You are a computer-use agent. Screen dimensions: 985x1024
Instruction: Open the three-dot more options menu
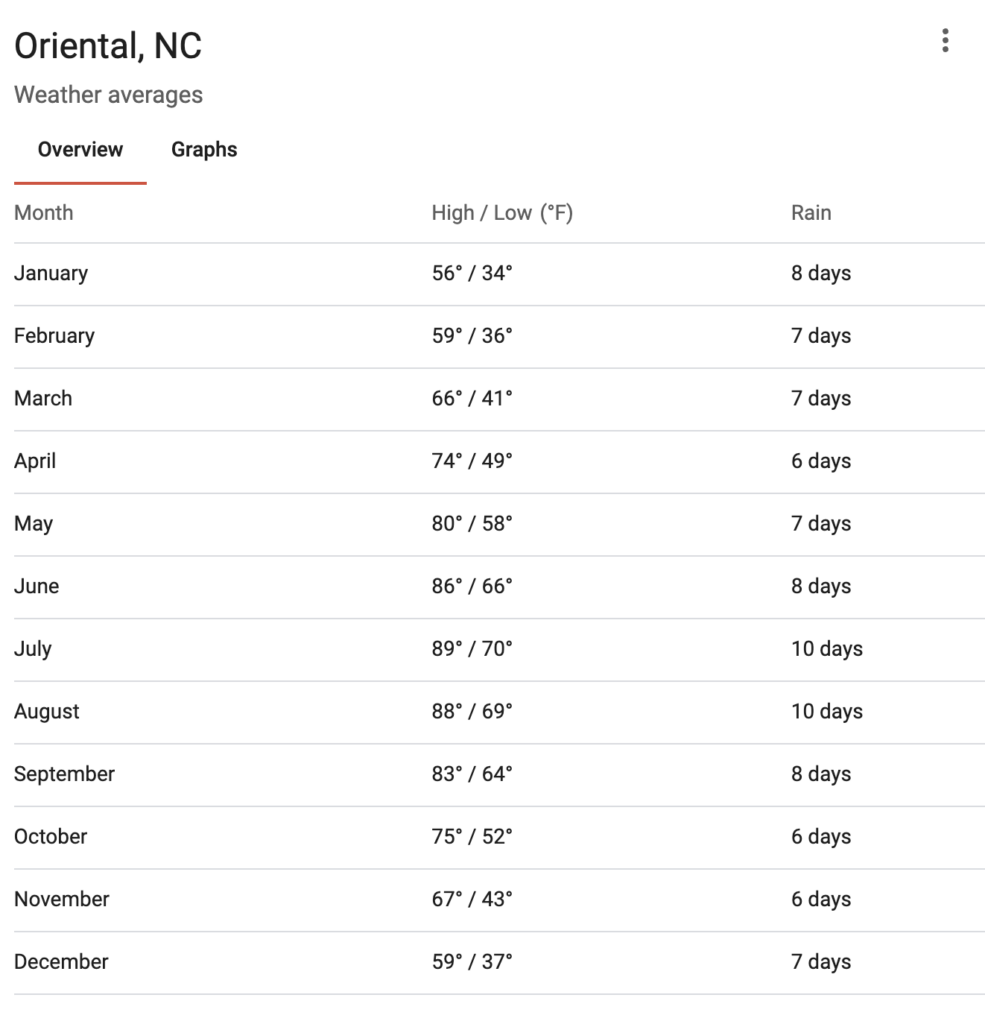click(x=945, y=40)
